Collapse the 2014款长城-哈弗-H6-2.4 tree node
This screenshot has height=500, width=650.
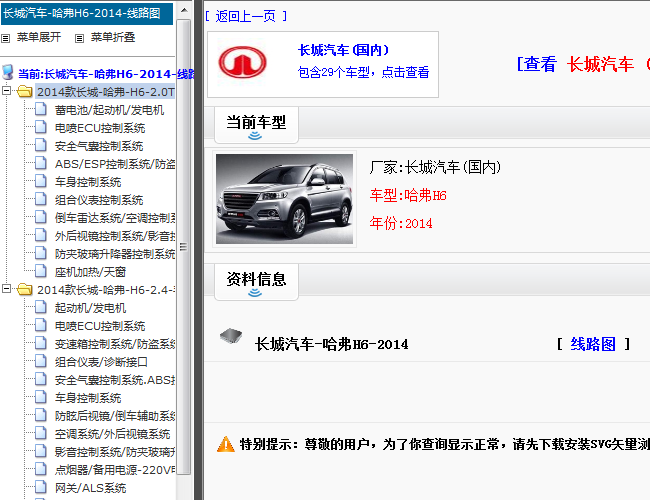[x=7, y=288]
